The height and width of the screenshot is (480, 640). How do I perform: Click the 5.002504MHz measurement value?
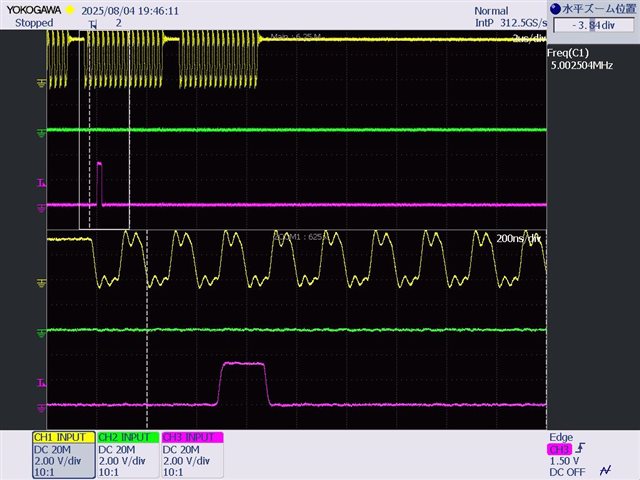pyautogui.click(x=582, y=65)
